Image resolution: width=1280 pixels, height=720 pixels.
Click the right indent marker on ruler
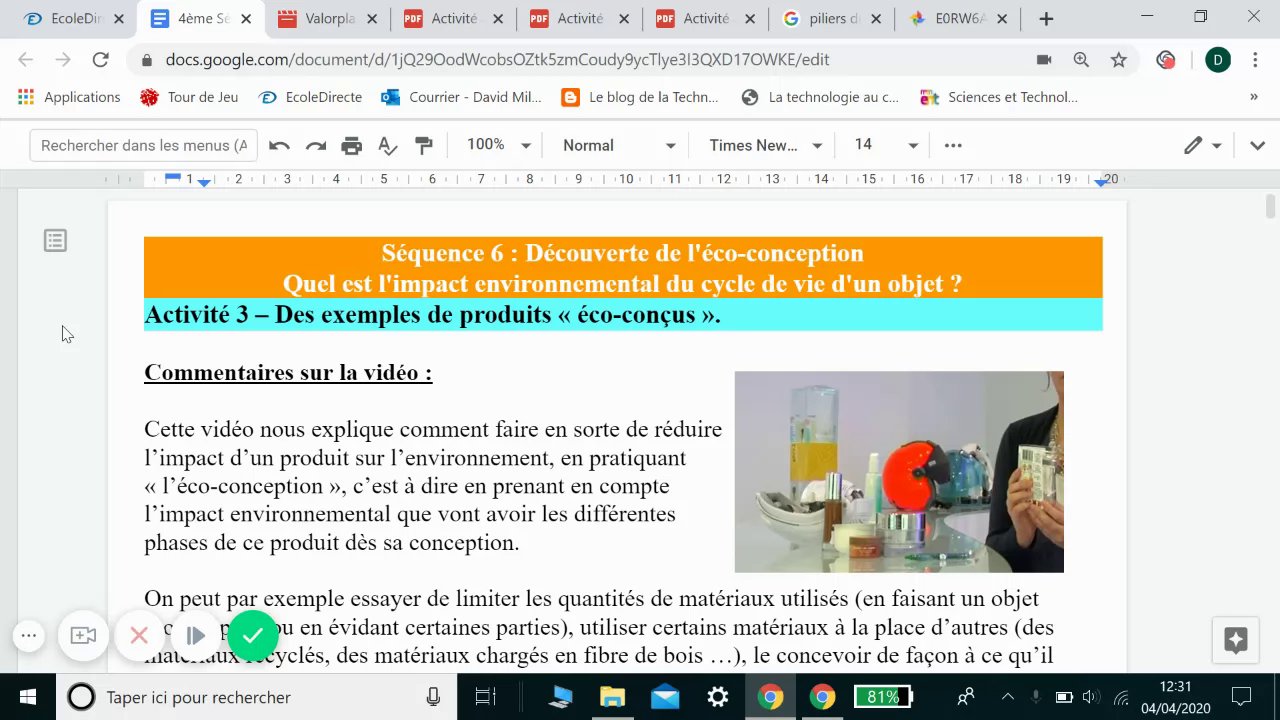pyautogui.click(x=1101, y=182)
